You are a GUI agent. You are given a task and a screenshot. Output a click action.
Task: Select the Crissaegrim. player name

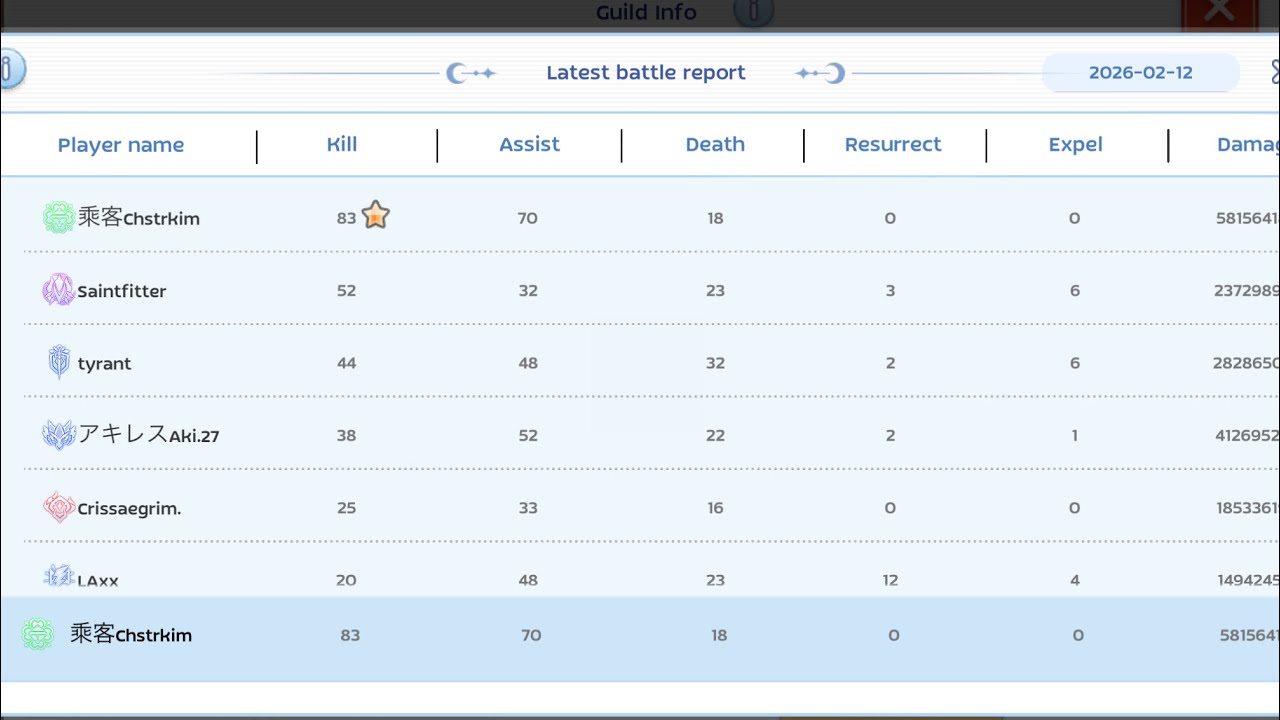coord(129,509)
